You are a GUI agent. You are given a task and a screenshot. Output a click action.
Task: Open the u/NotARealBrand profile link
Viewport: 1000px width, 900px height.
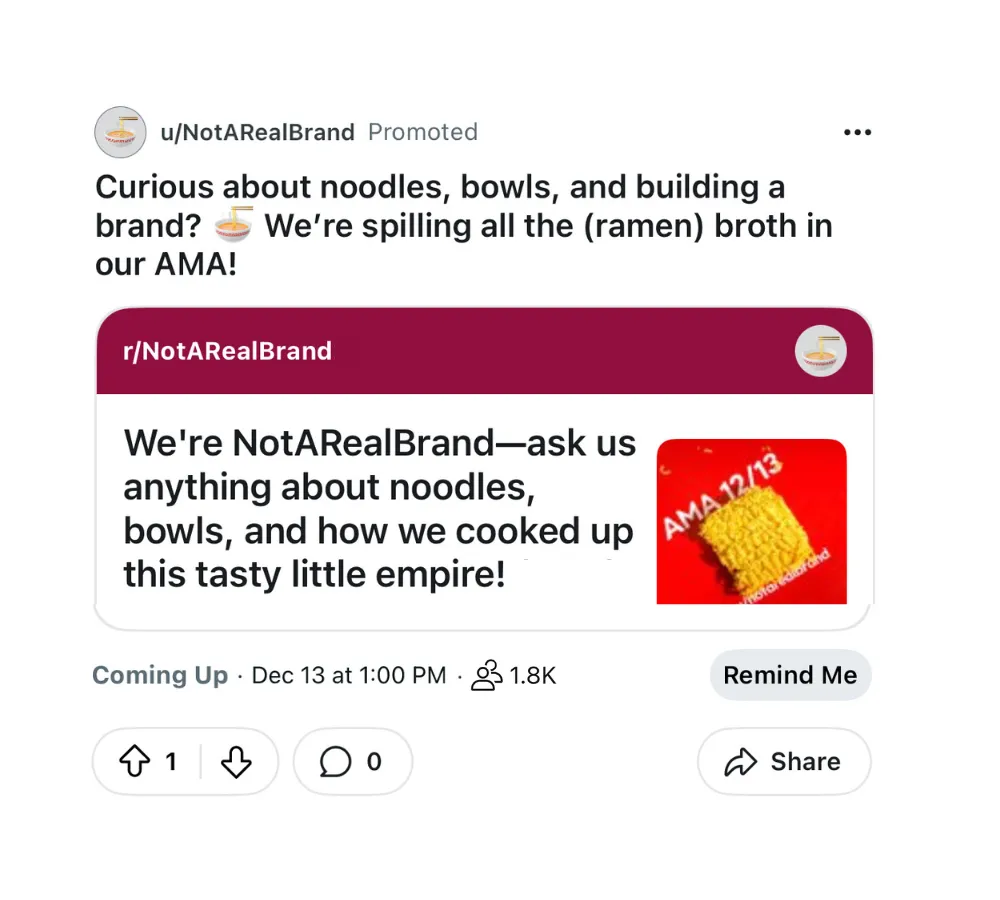click(x=257, y=132)
